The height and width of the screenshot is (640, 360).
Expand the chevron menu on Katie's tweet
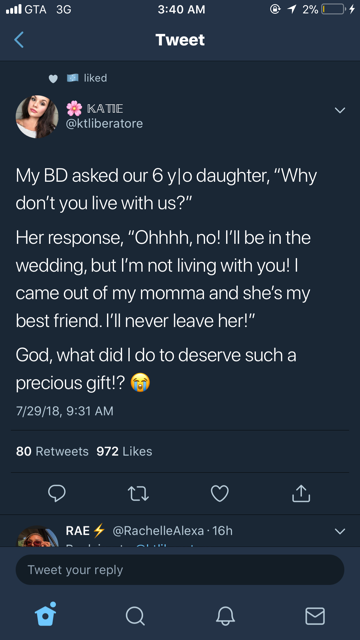tap(340, 110)
